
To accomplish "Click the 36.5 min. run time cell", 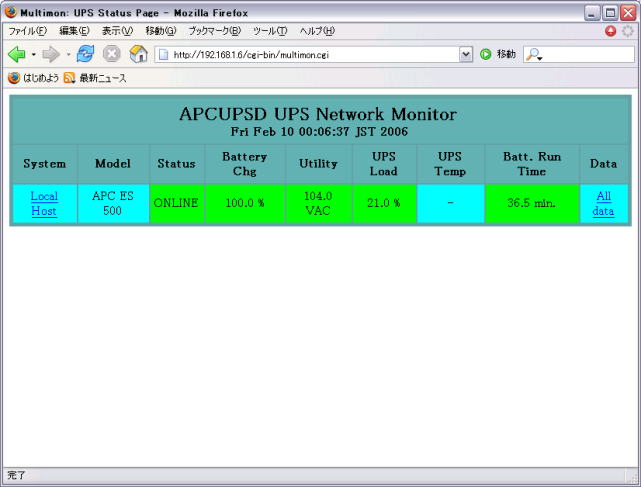I will point(531,203).
